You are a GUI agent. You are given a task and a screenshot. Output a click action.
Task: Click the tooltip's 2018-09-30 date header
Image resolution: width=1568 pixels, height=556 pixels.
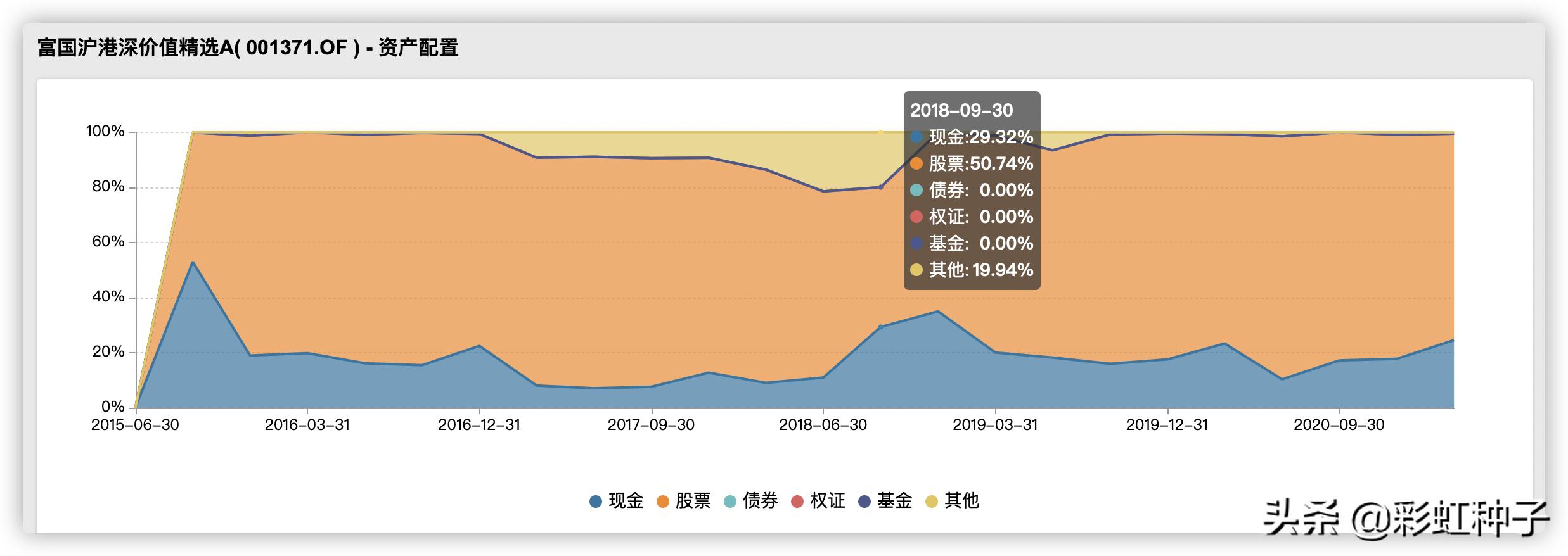pyautogui.click(x=961, y=111)
